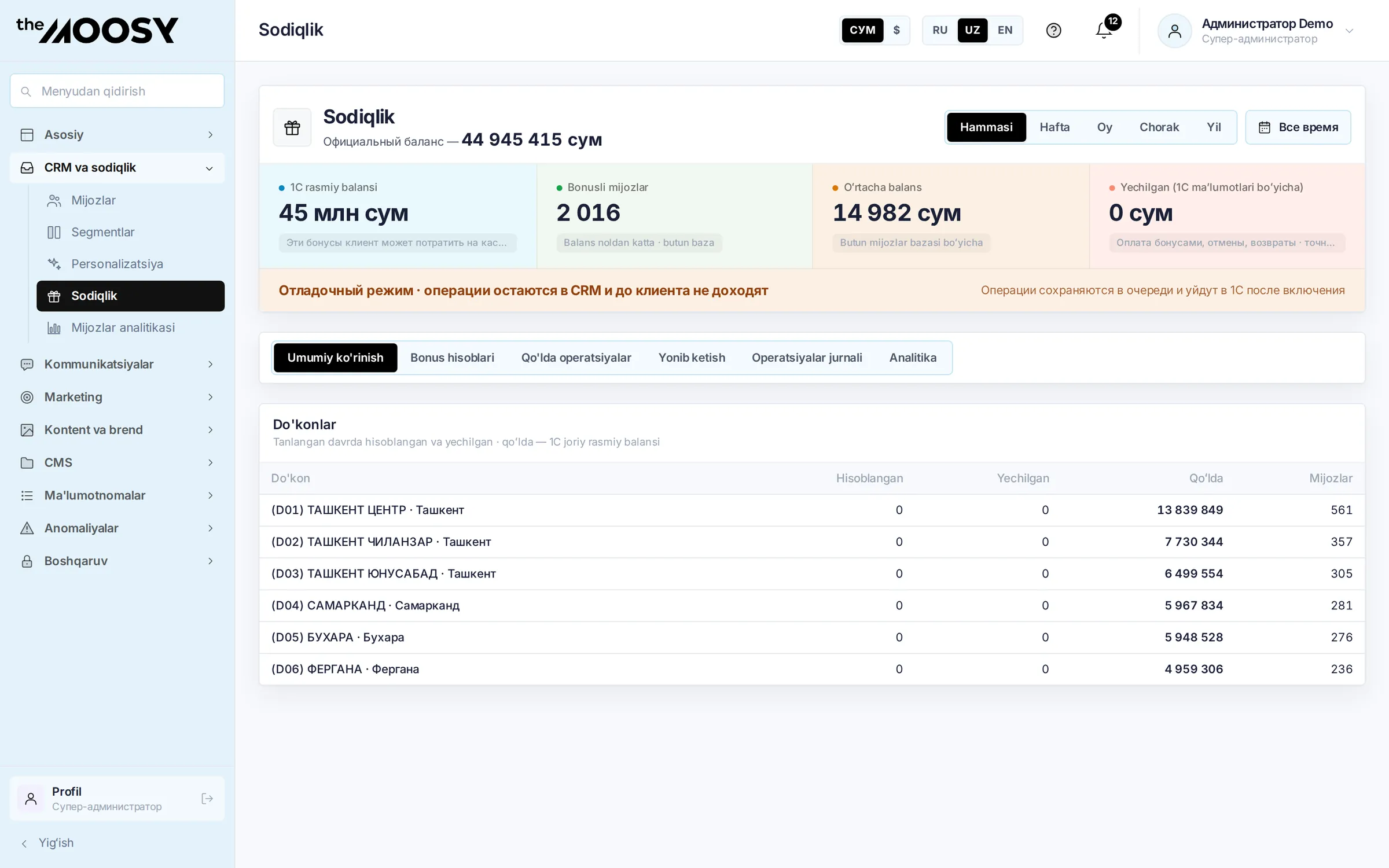
Task: Open notifications bell with 12 badge
Action: (1104, 30)
